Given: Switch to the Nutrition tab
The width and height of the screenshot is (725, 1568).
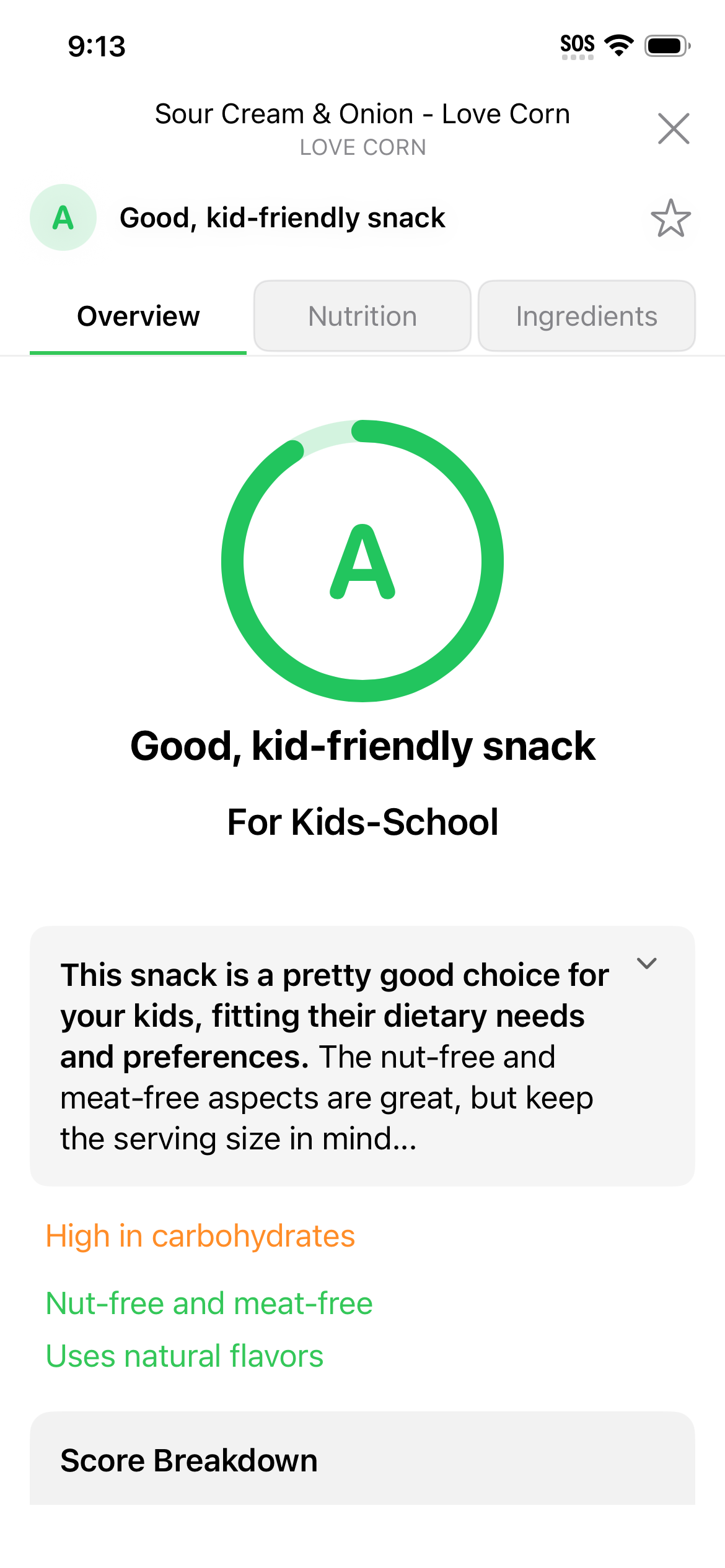Looking at the screenshot, I should pyautogui.click(x=362, y=316).
